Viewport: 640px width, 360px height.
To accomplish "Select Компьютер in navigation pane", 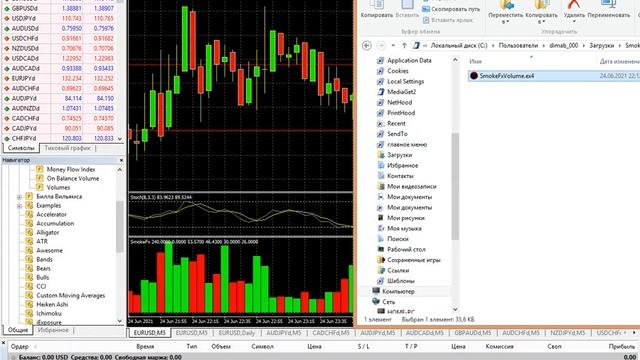I will [x=398, y=291].
